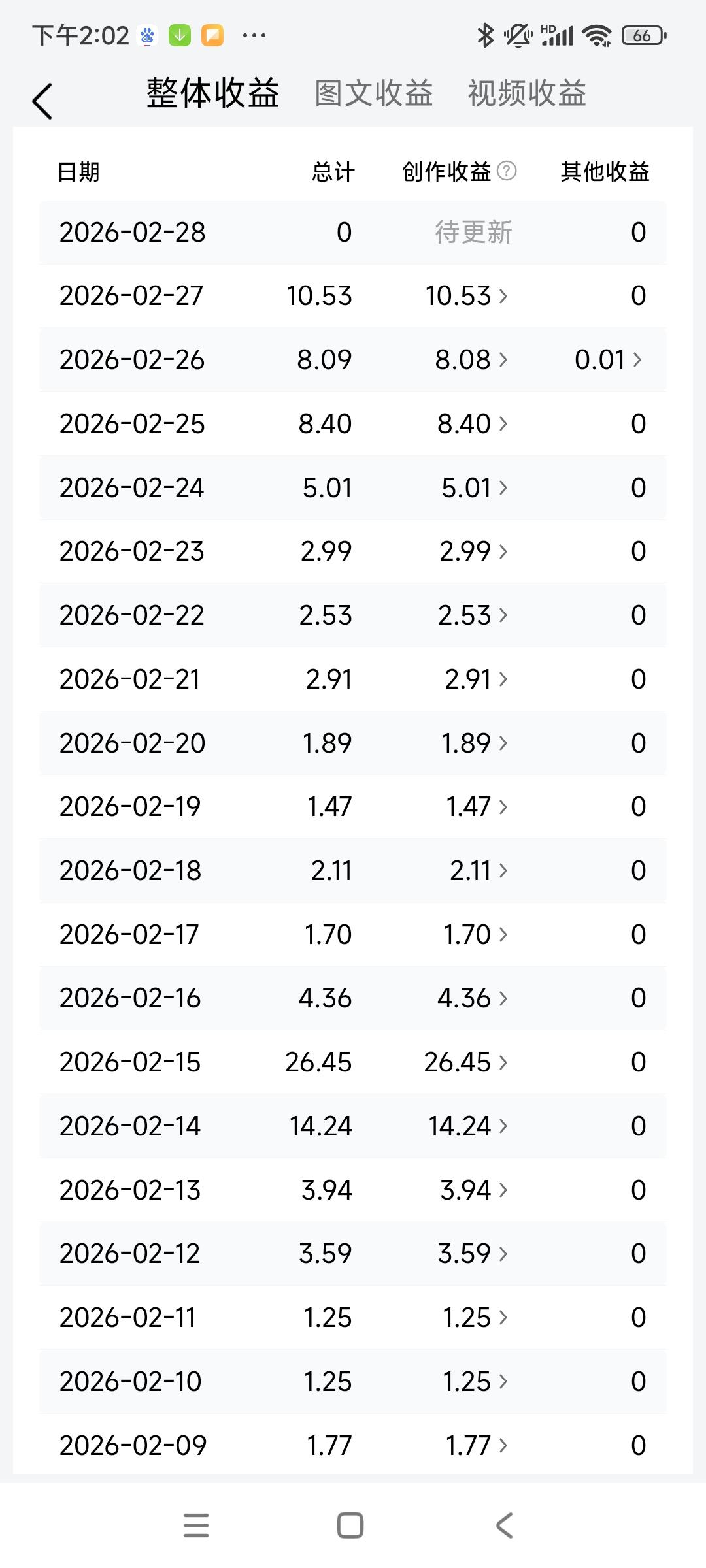Tap the 待更新 entry for 2026-02-28
Screen dimensions: 706x1568
(474, 233)
